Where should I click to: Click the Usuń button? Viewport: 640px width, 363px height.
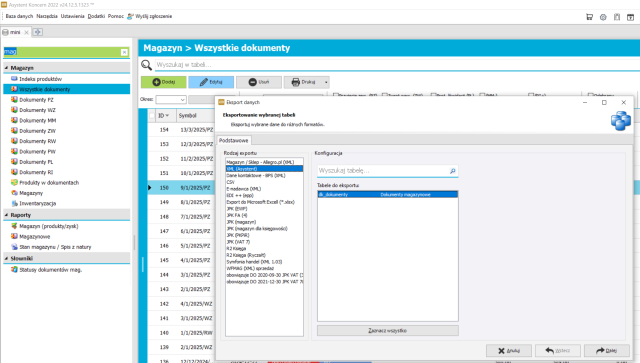click(x=259, y=82)
